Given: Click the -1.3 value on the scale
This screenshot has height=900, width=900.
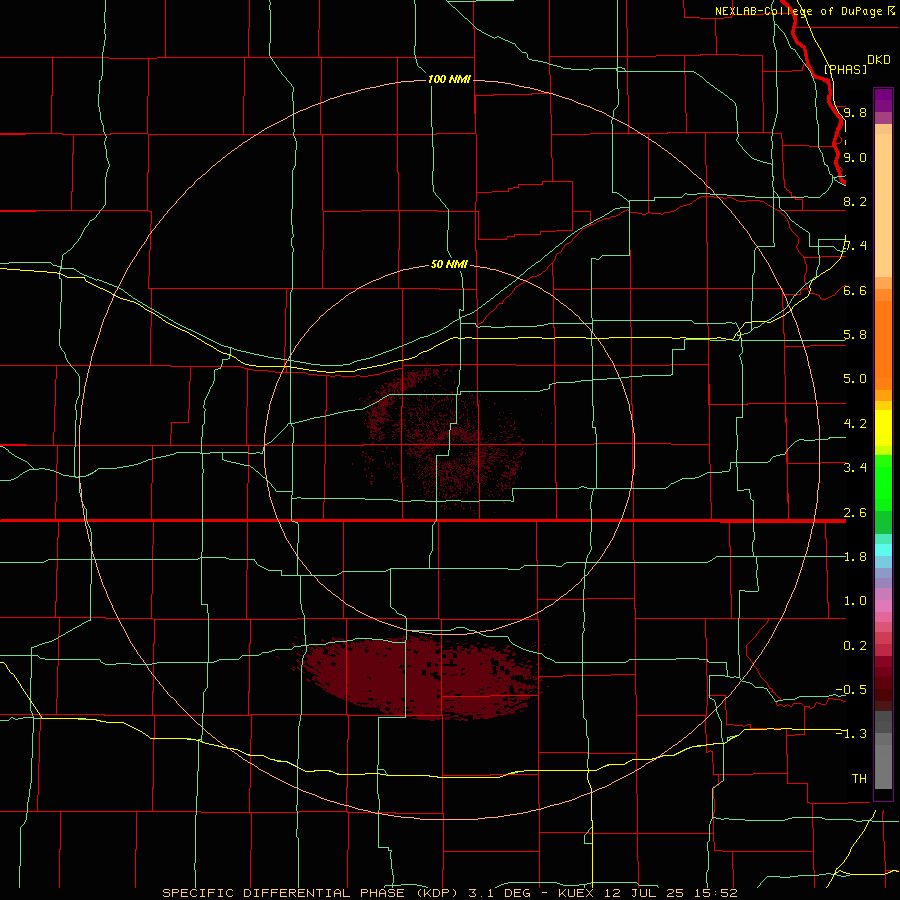Looking at the screenshot, I should (851, 734).
